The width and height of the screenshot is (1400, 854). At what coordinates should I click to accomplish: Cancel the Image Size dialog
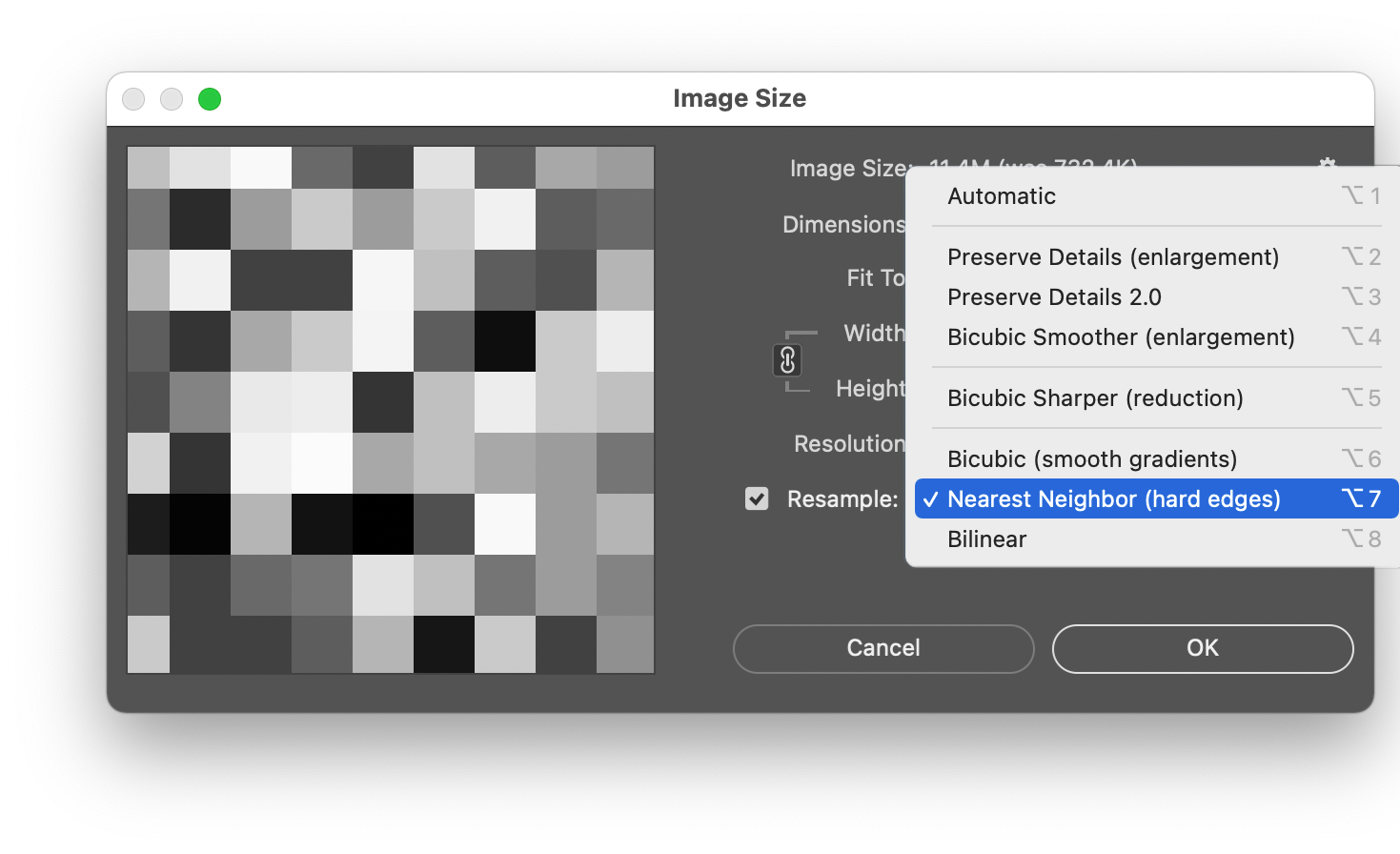883,648
